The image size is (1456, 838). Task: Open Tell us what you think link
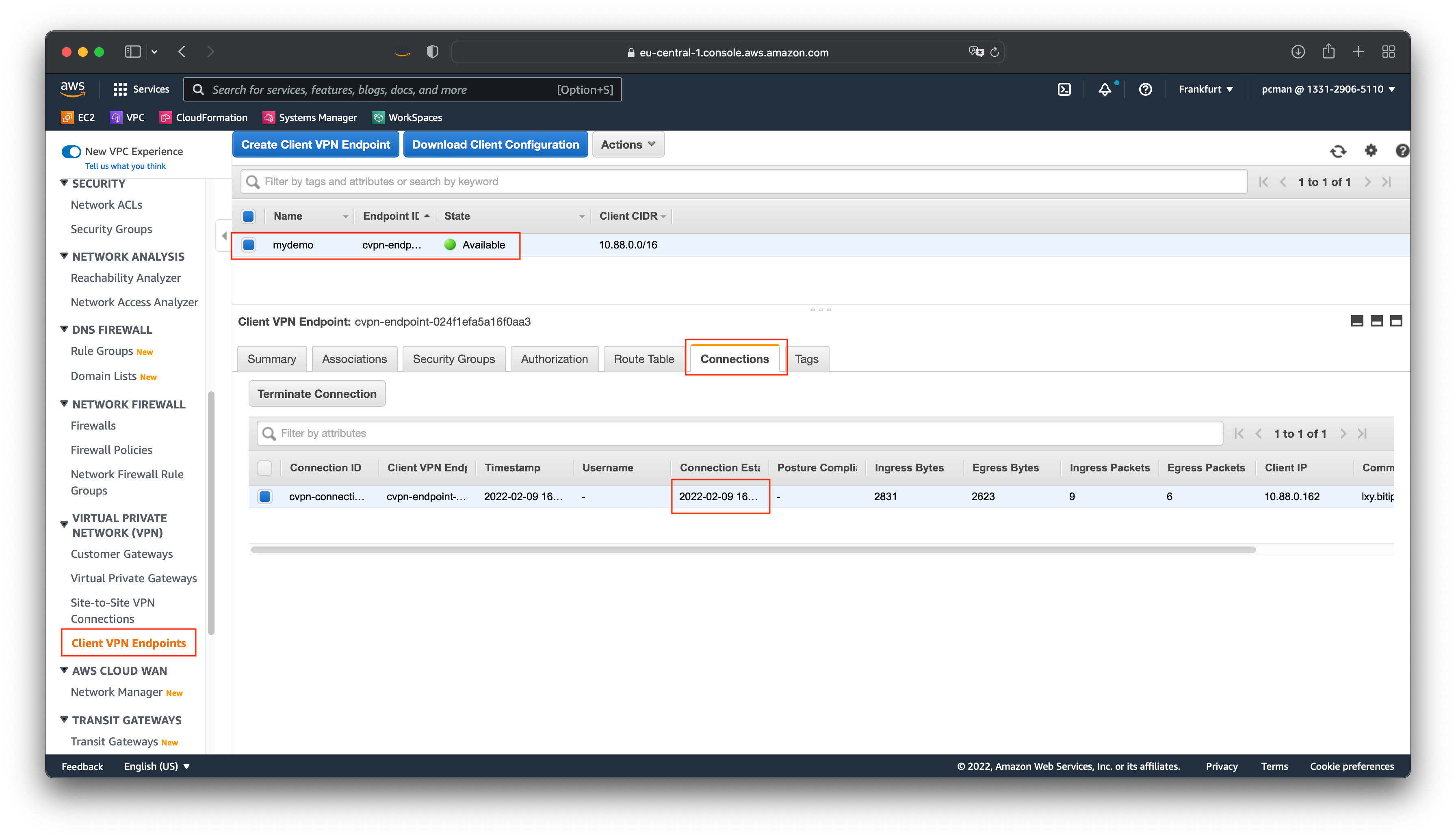(125, 166)
